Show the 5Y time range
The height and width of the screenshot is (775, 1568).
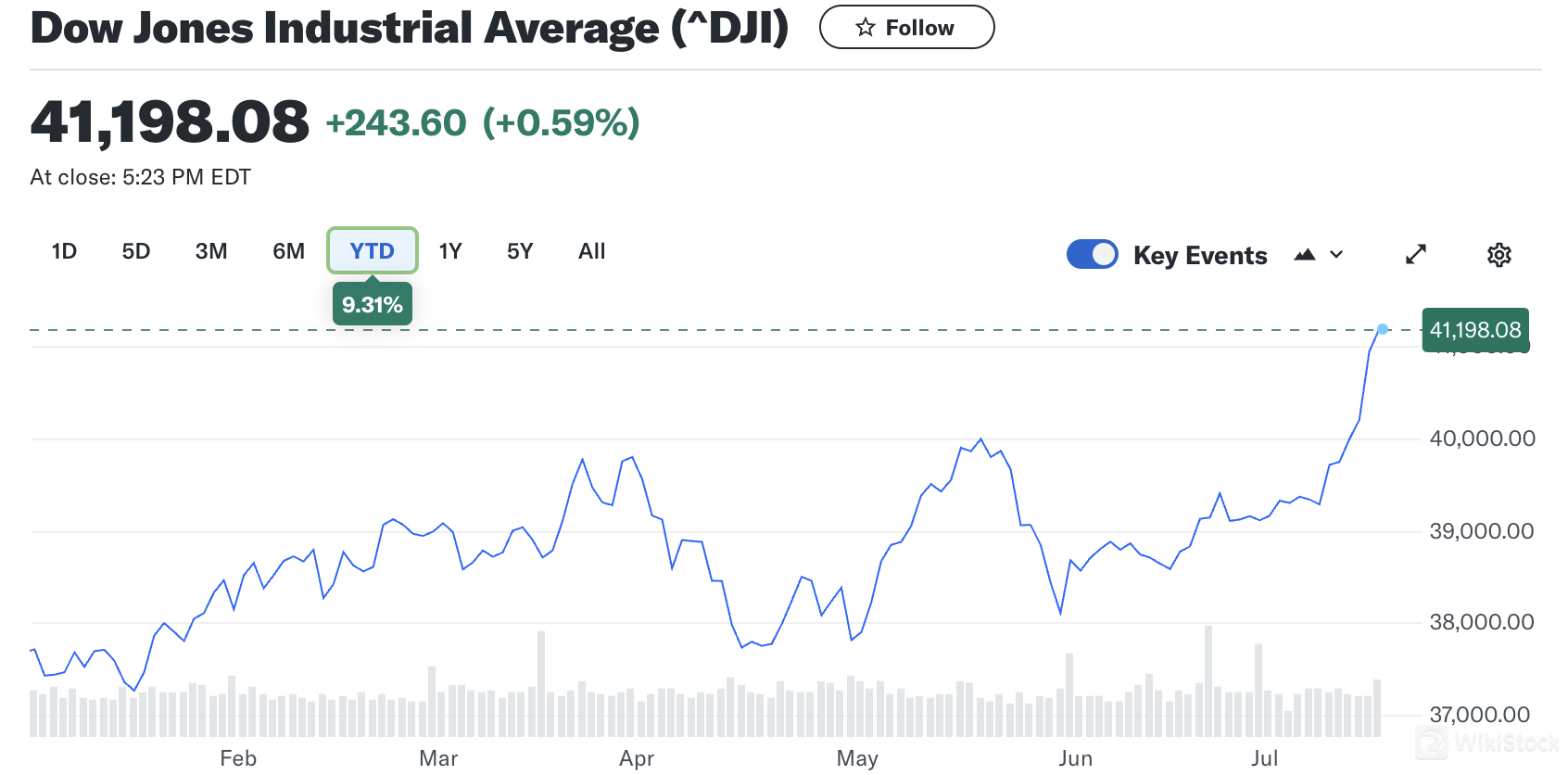[520, 251]
